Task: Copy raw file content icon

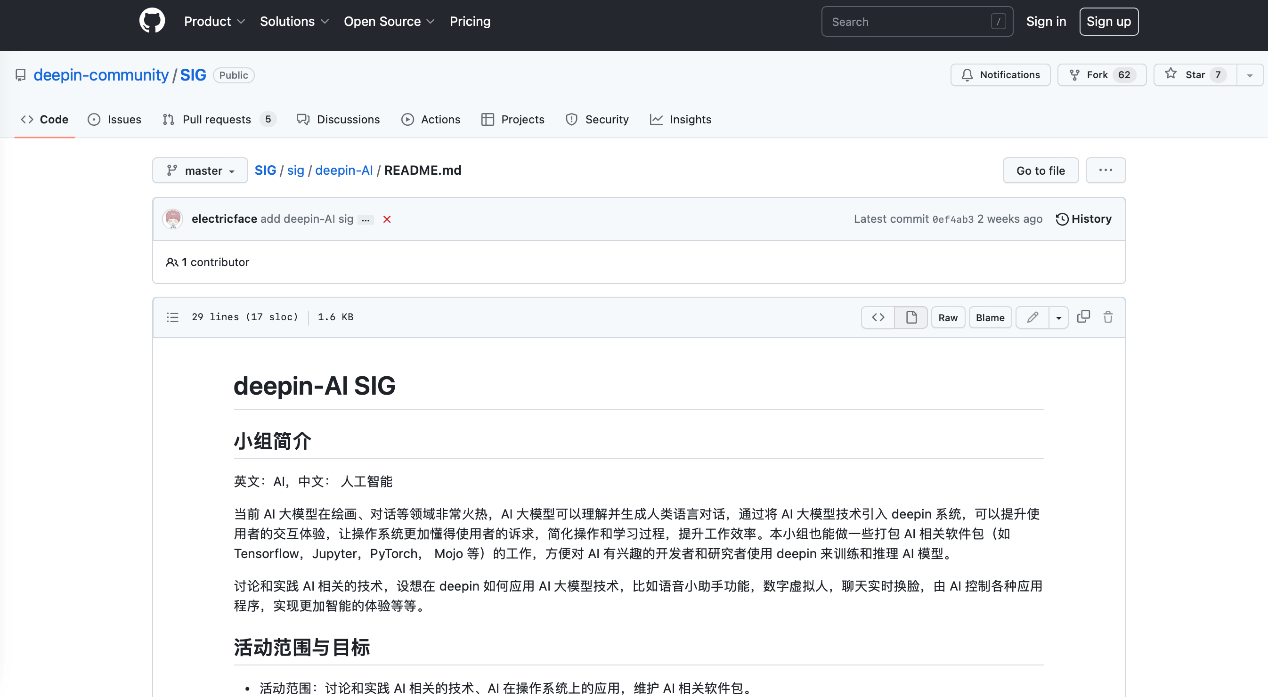Action: (1083, 317)
